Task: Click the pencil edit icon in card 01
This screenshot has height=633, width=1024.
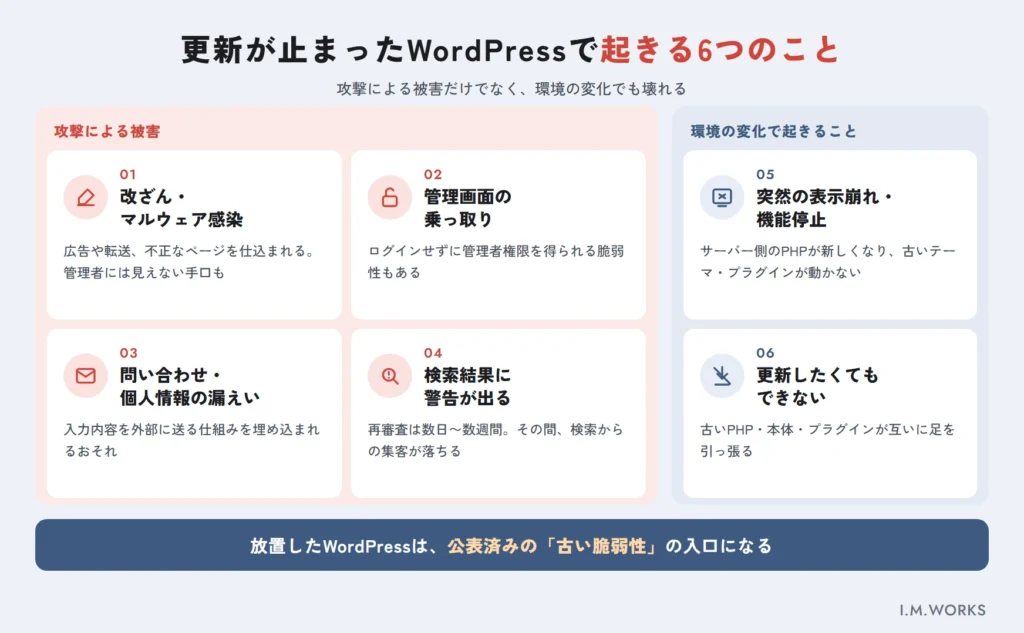Action: coord(86,197)
